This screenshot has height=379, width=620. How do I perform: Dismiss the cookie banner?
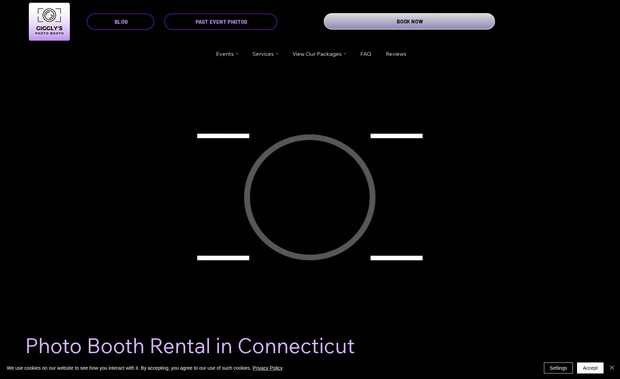pyautogui.click(x=612, y=368)
